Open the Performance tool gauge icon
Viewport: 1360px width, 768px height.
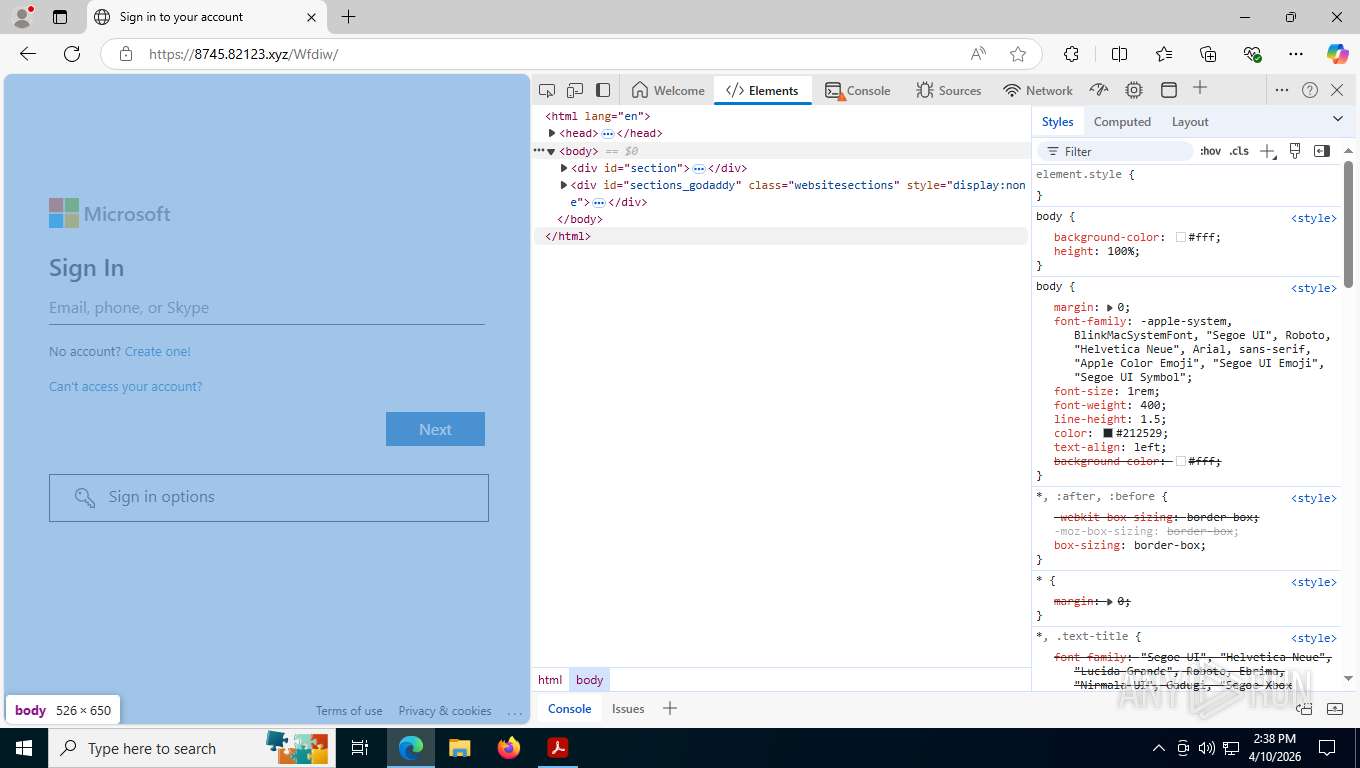(1099, 90)
